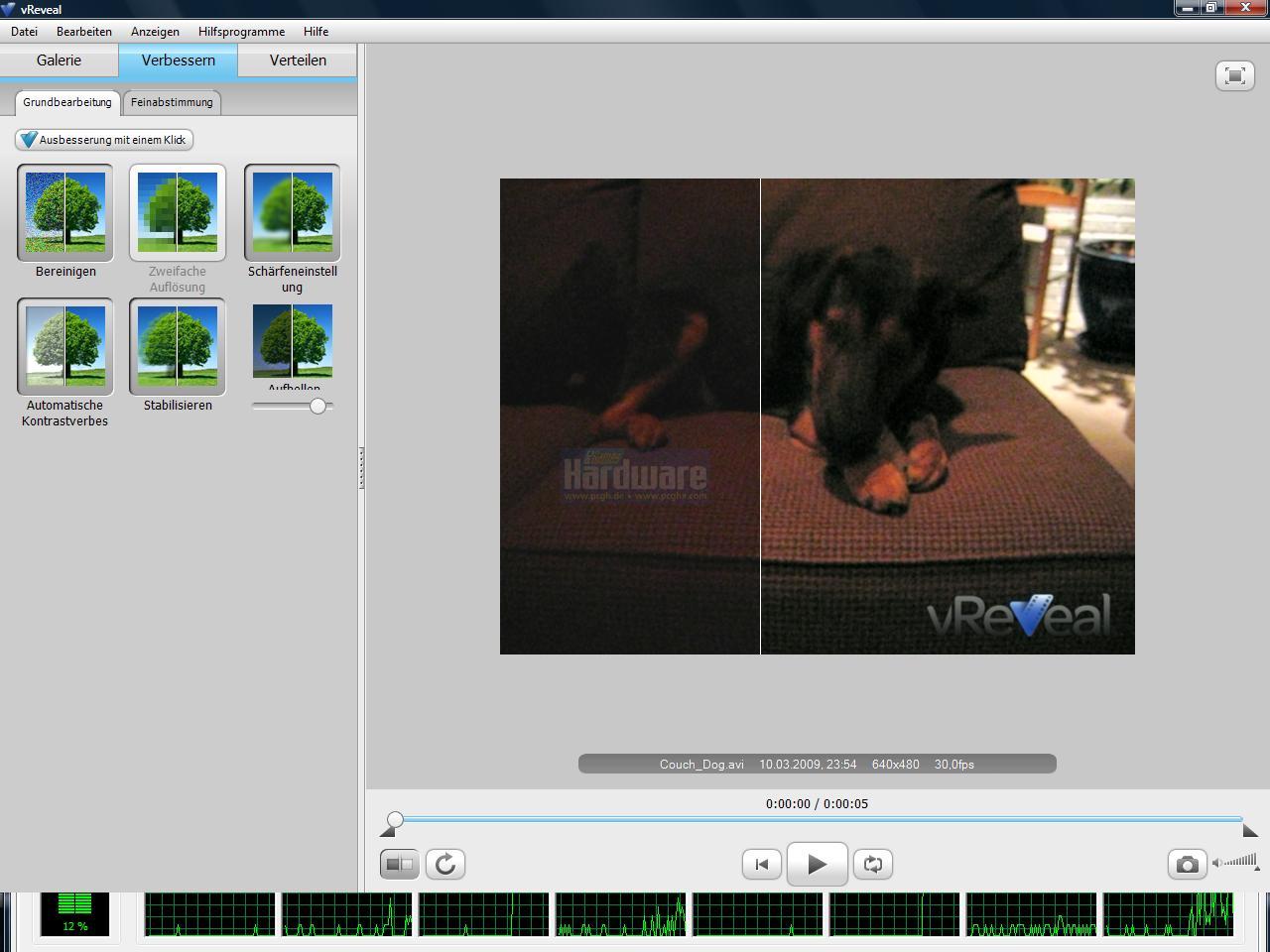Mute audio via speaker icon
This screenshot has width=1270, height=952.
point(1217,863)
